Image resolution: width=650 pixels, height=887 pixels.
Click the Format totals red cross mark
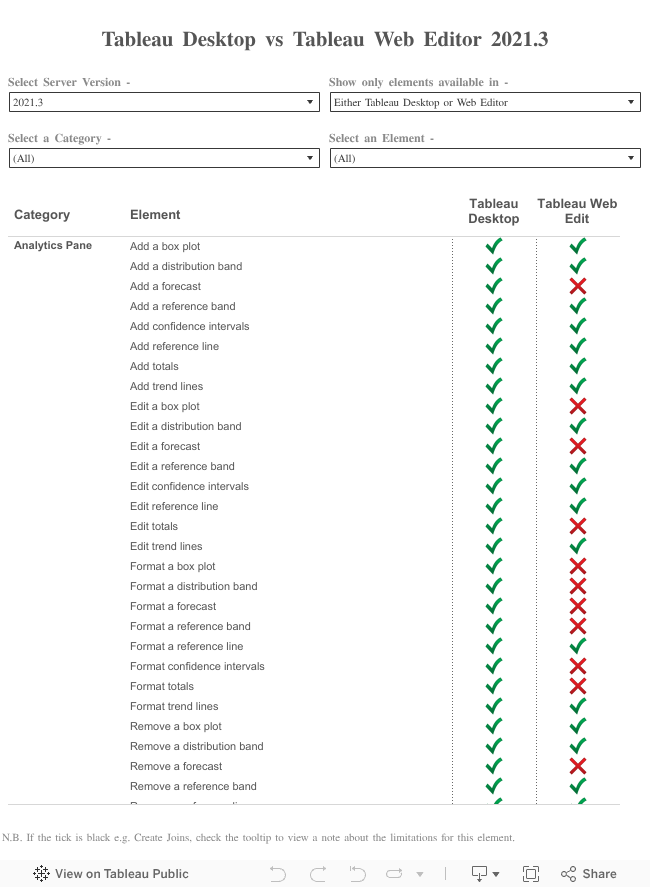coord(577,686)
